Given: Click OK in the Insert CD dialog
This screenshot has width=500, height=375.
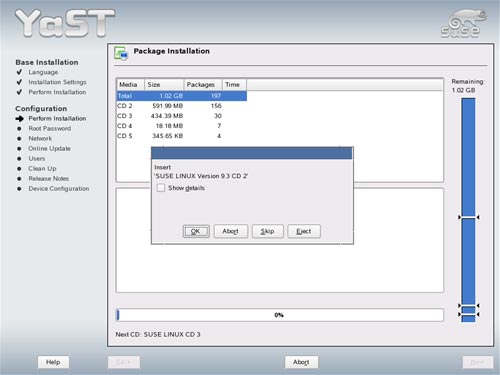Looking at the screenshot, I should point(196,231).
